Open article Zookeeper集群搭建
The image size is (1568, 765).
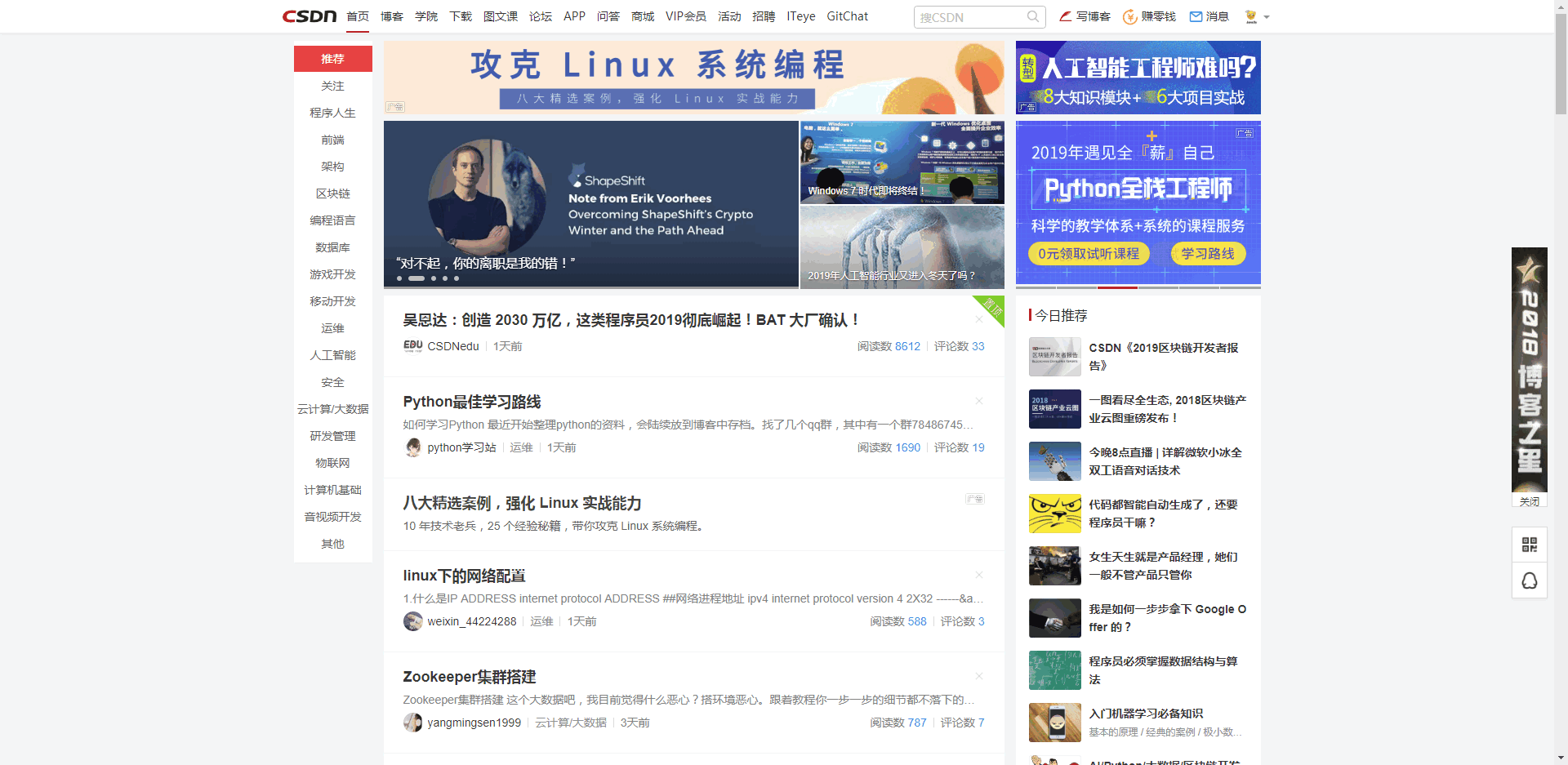pos(470,677)
